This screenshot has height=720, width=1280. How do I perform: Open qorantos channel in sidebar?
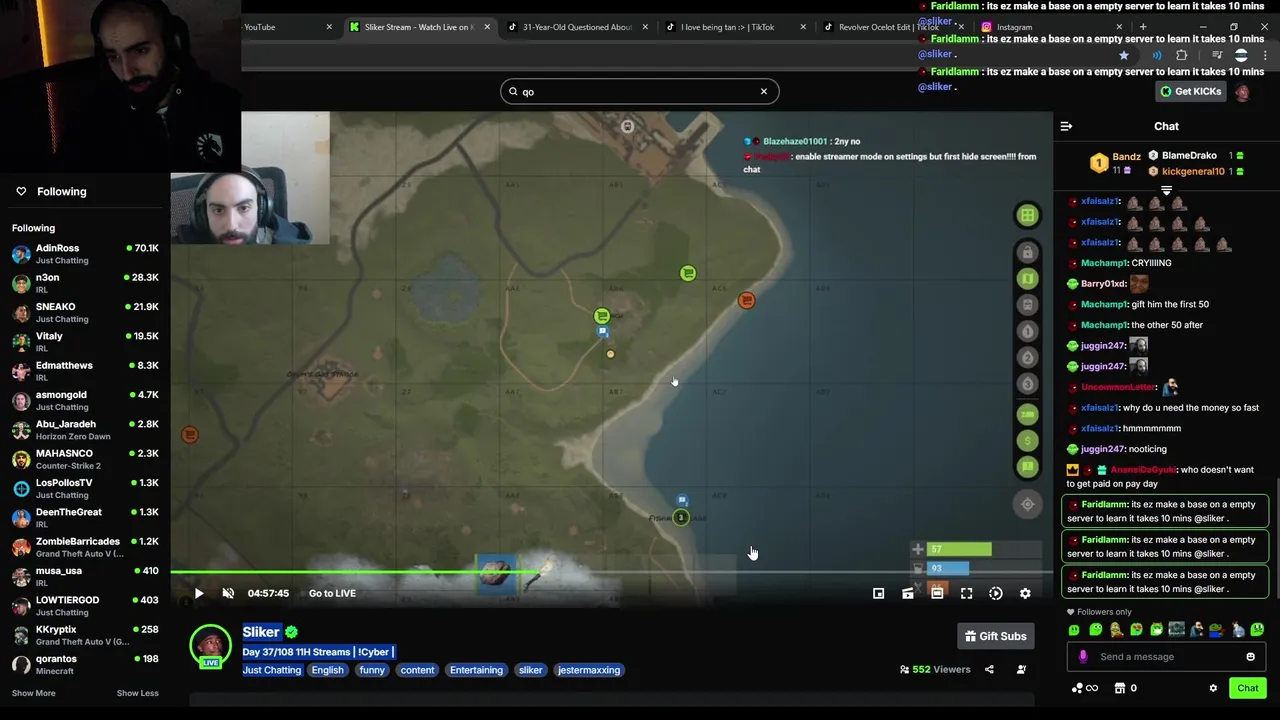[x=85, y=664]
